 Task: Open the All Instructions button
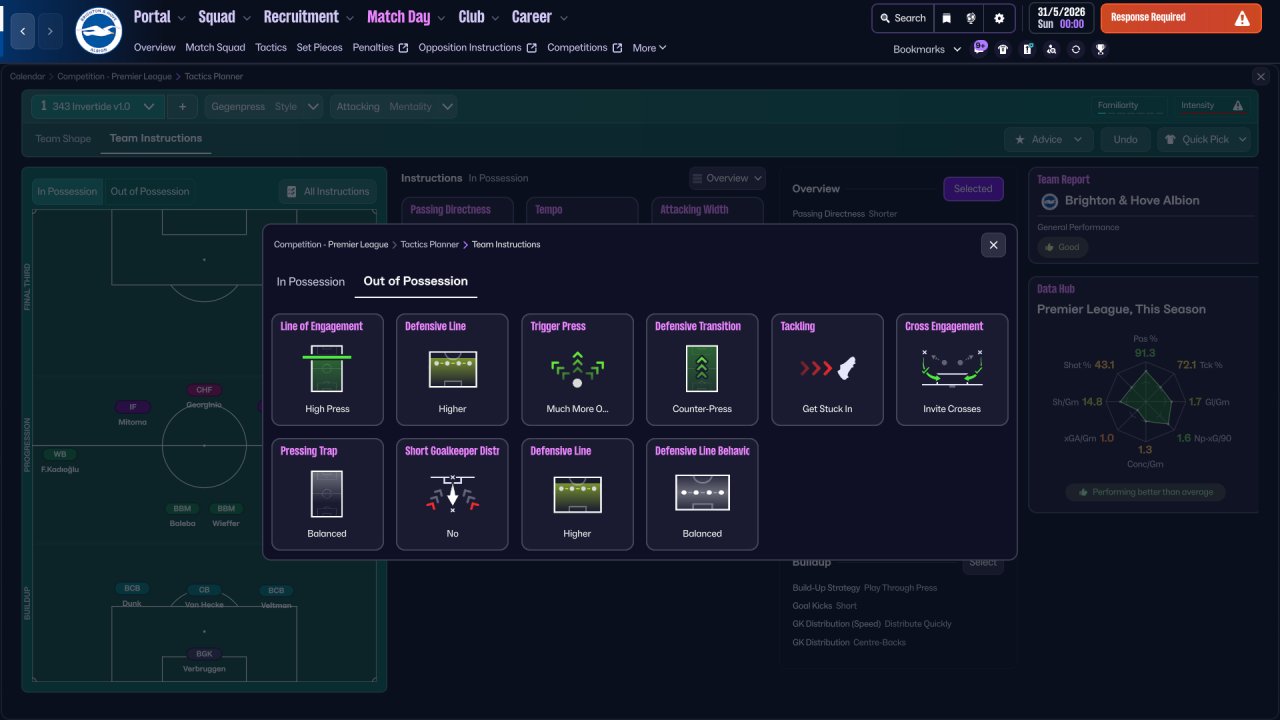328,191
